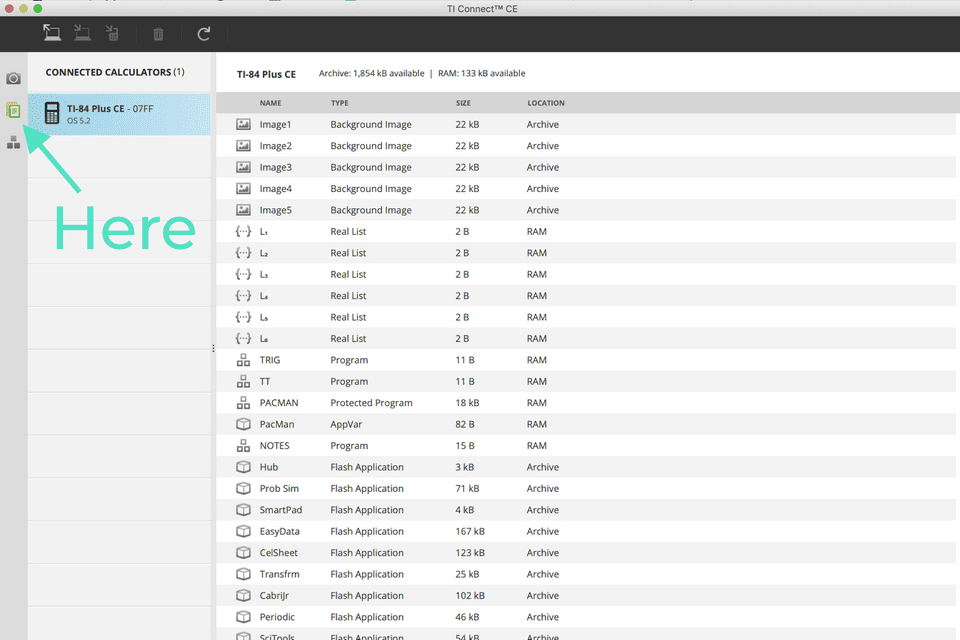The width and height of the screenshot is (960, 640).
Task: Select the Image1 name text
Action: tap(276, 124)
